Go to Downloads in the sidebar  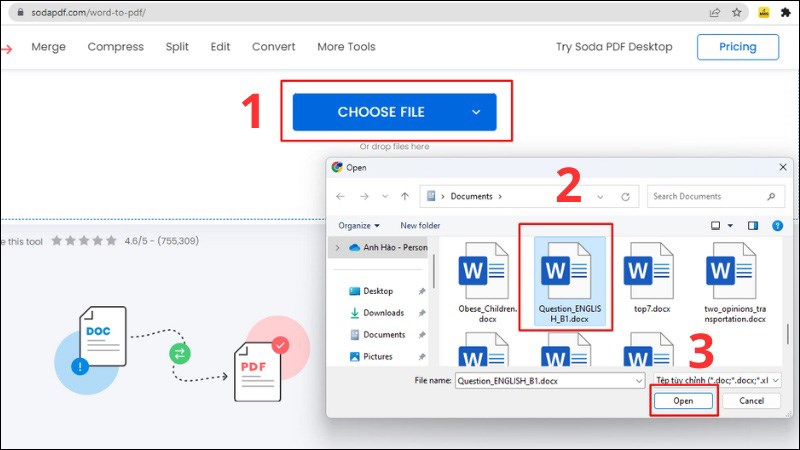pyautogui.click(x=383, y=313)
